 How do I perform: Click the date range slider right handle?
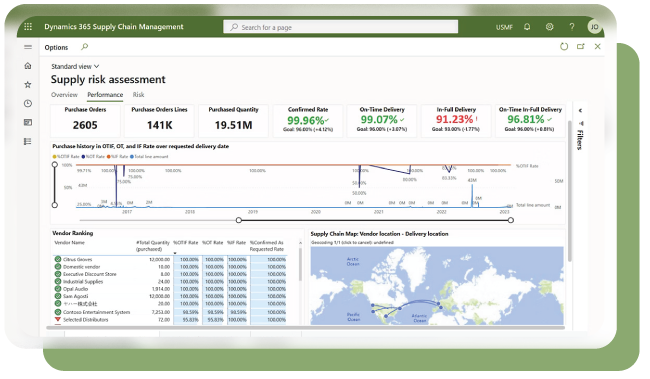tap(511, 220)
